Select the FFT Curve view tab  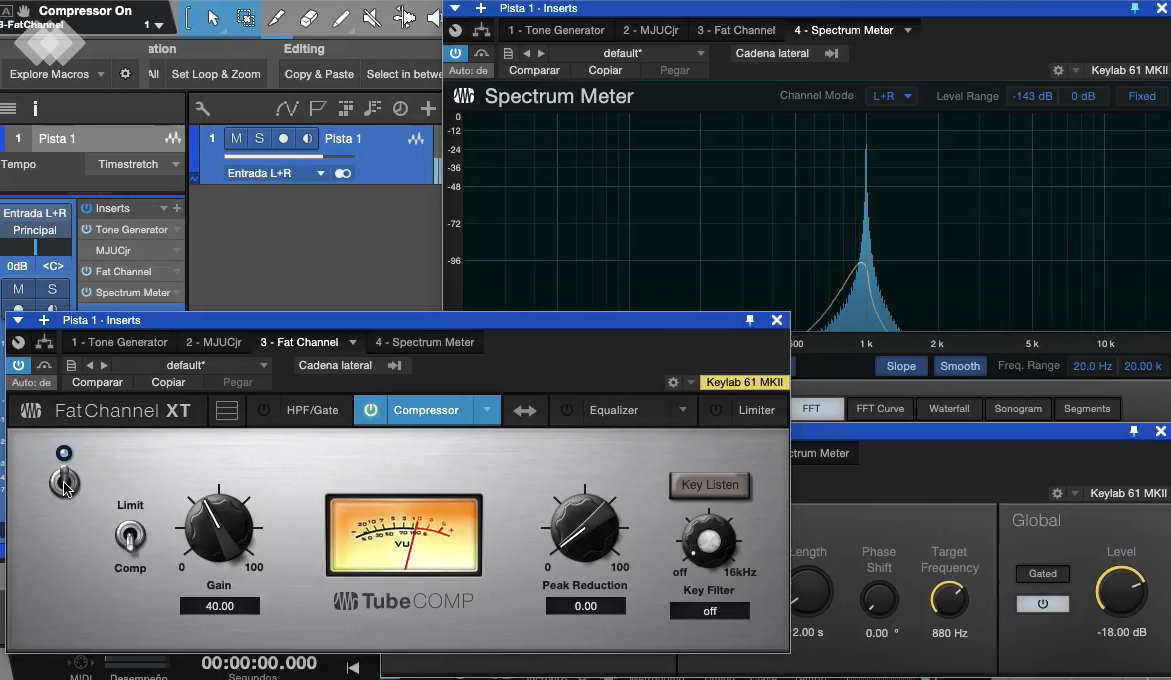point(880,408)
